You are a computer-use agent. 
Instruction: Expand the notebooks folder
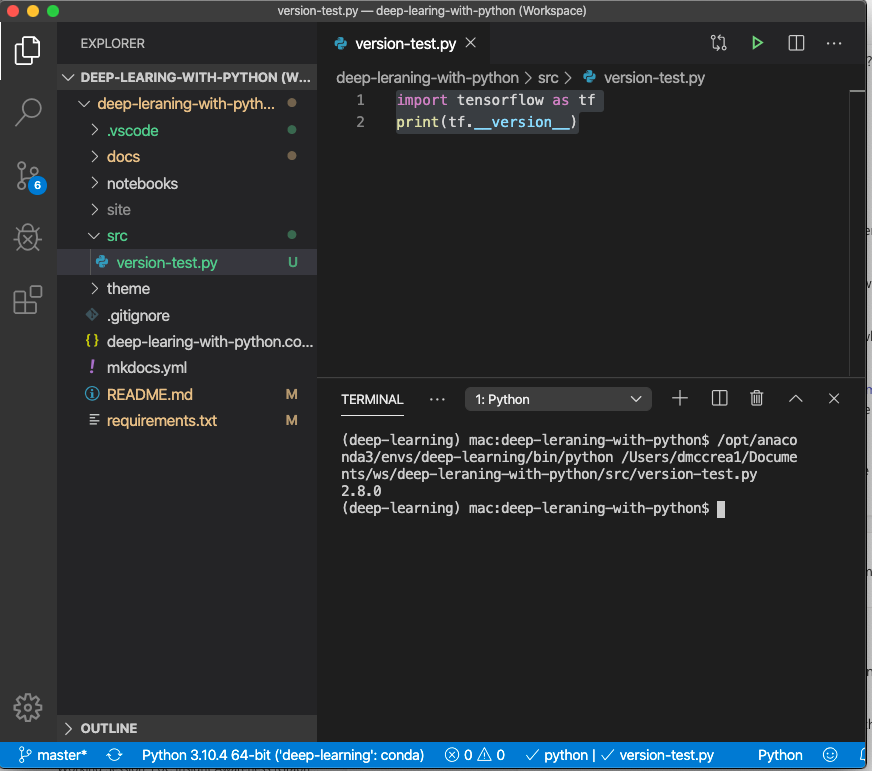[187, 183]
